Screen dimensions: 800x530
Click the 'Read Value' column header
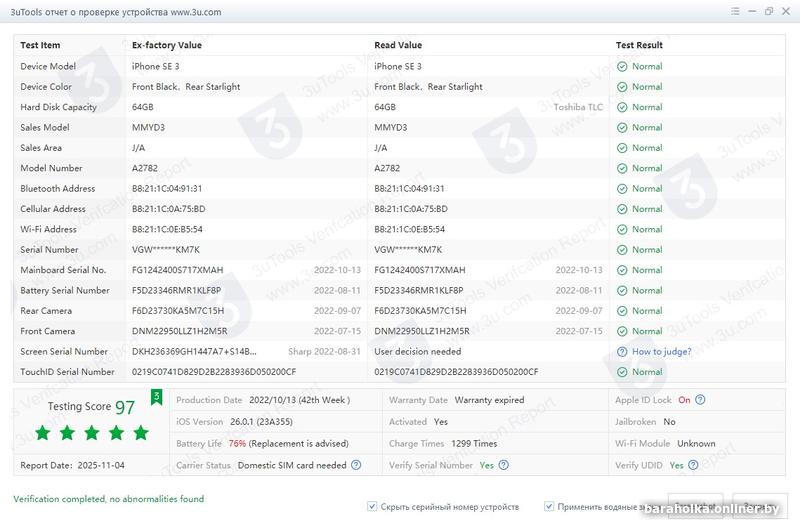click(398, 45)
